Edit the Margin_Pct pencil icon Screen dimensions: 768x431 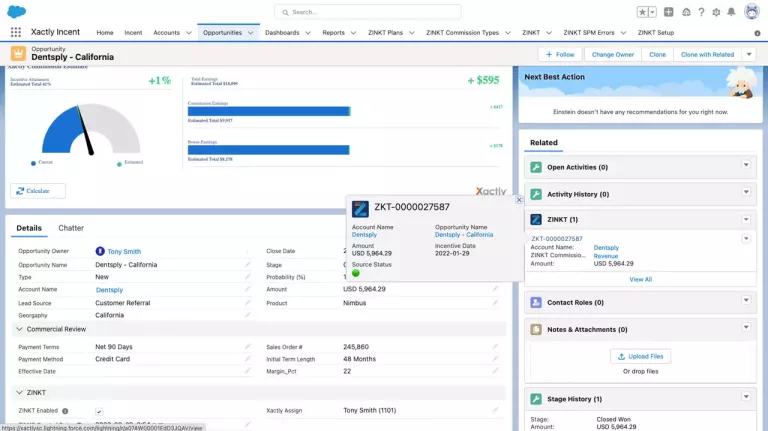(x=495, y=371)
